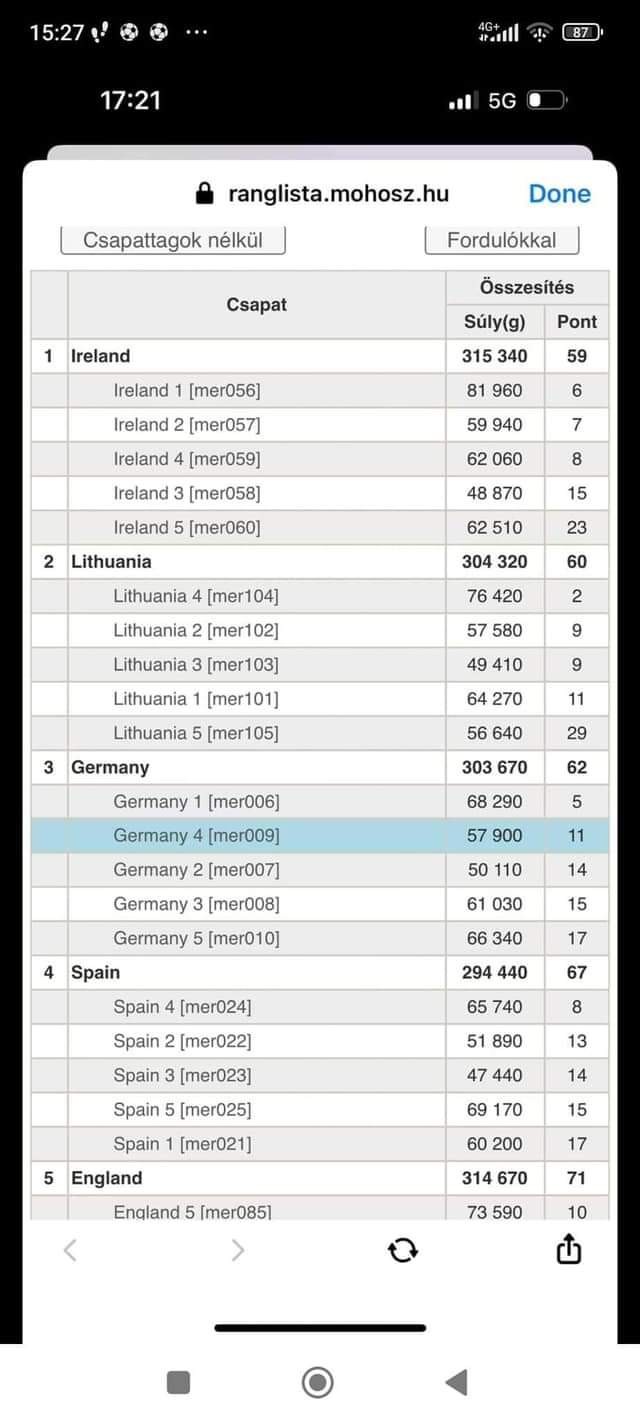Select the Germany team row
The height and width of the screenshot is (1421, 640).
coord(320,768)
